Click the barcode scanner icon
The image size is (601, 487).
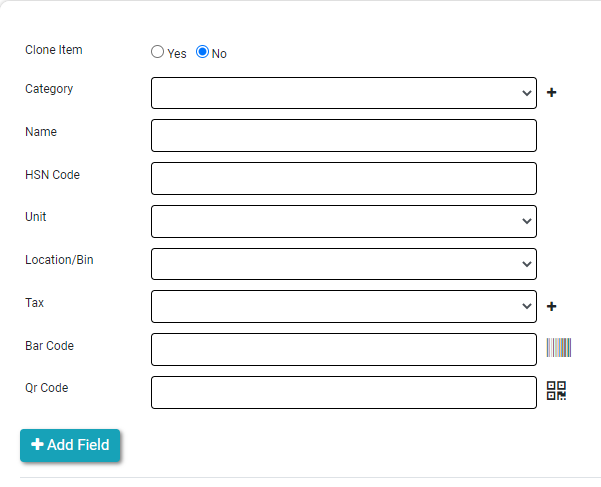[x=558, y=348]
